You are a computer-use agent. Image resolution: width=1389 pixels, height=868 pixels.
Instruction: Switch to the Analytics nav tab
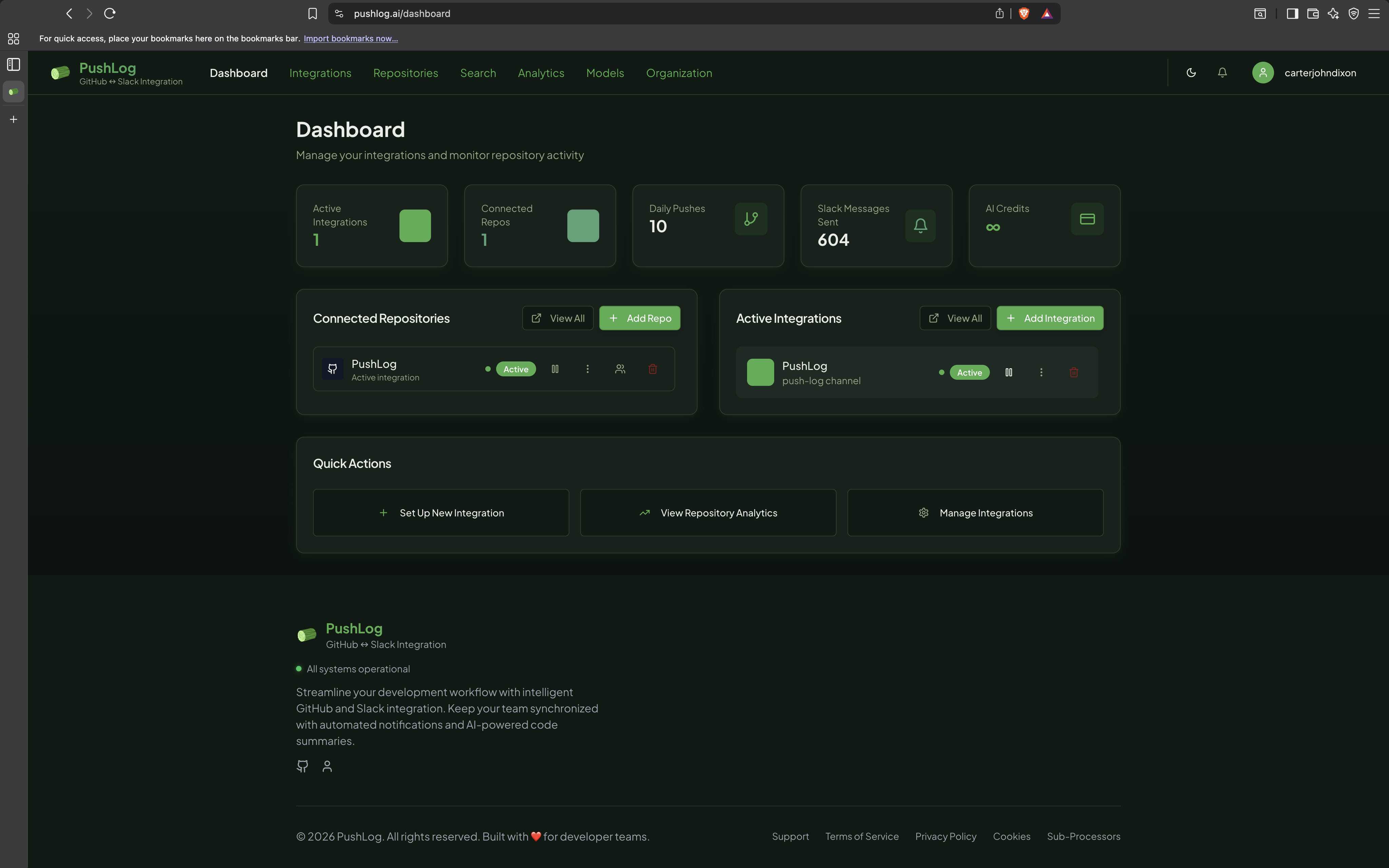tap(541, 73)
